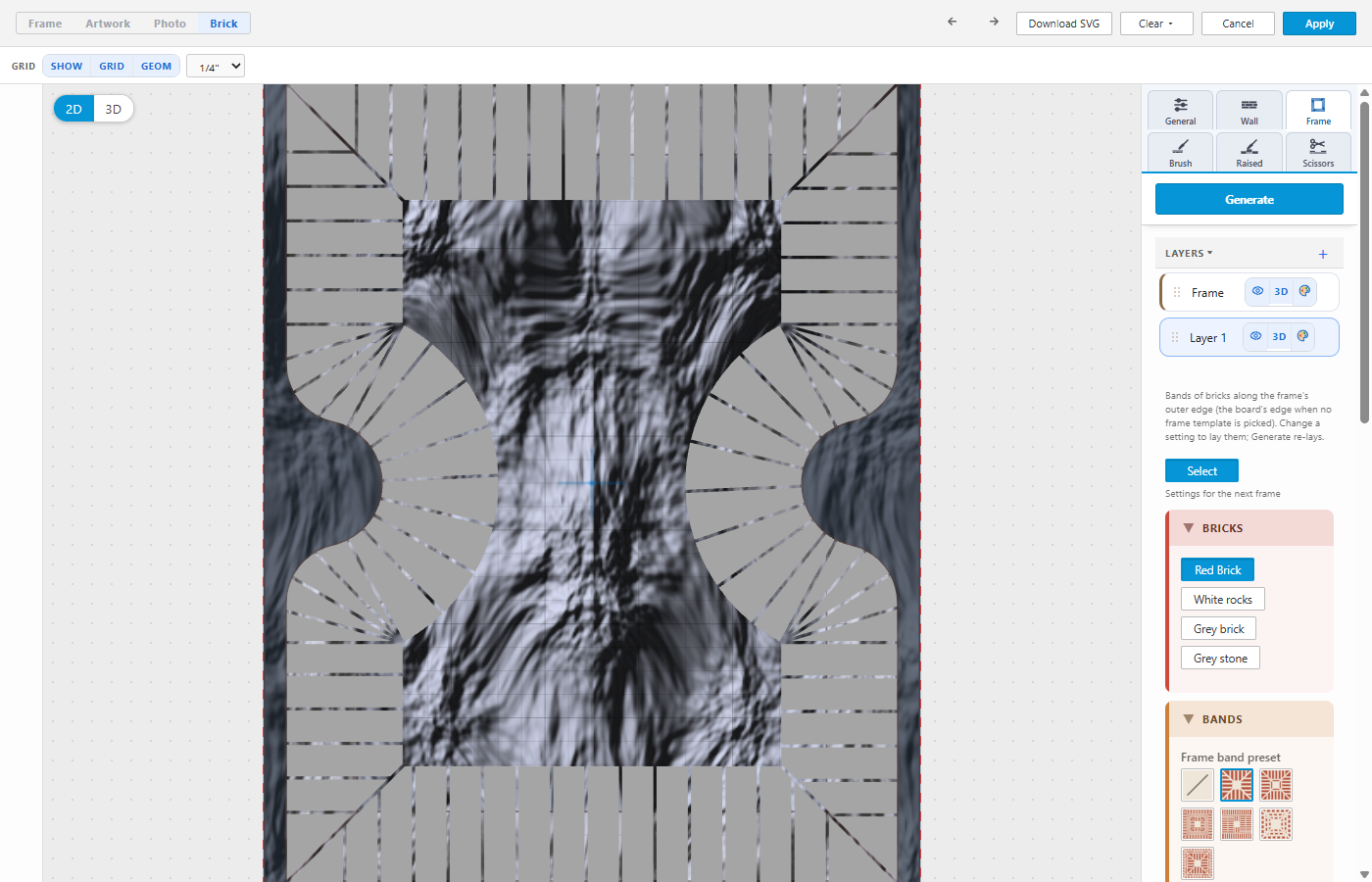Select the Raised tool

pyautogui.click(x=1249, y=153)
